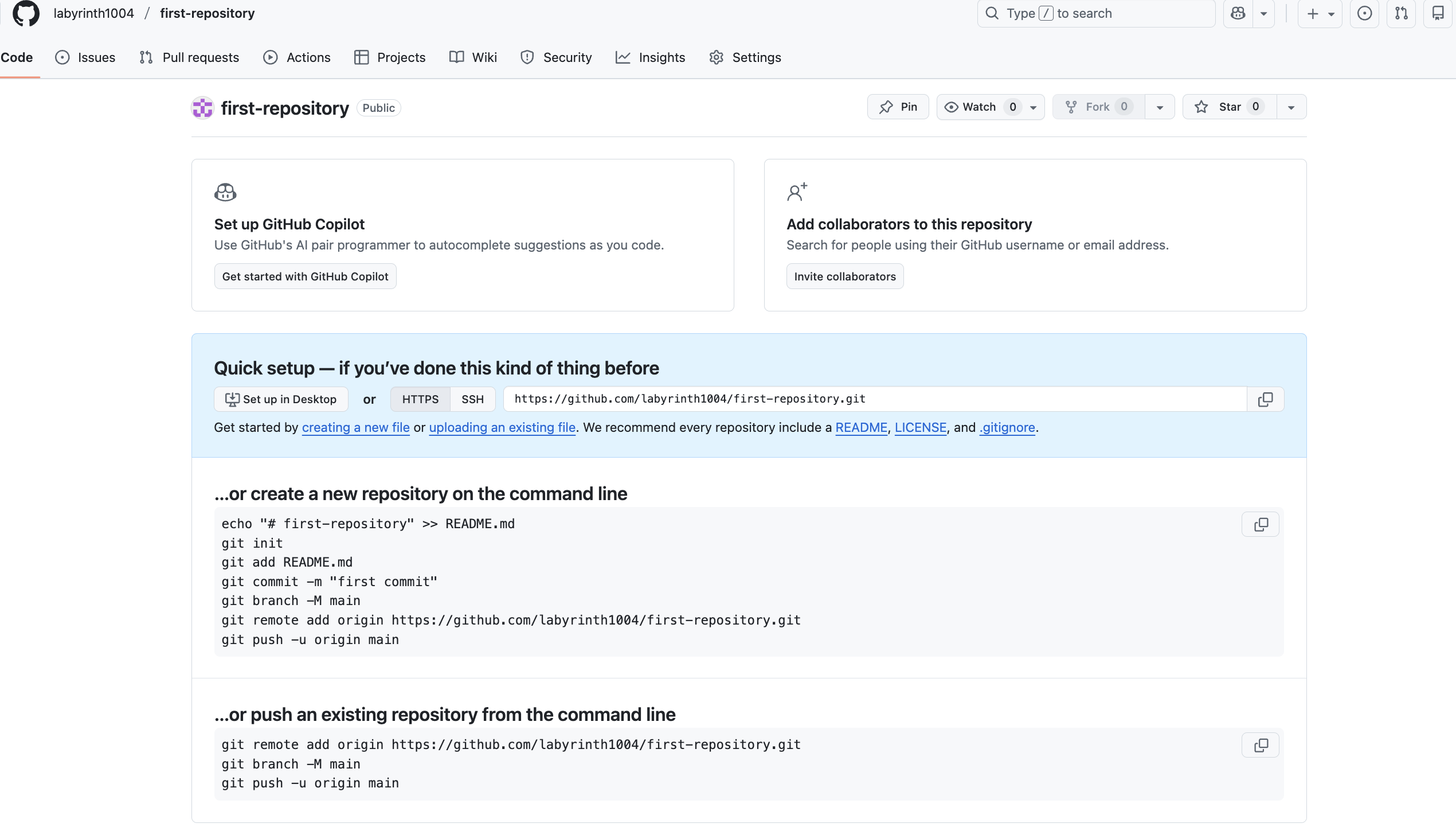The image size is (1456, 827).
Task: Open the Copilot chat icon in header
Action: point(1238,13)
